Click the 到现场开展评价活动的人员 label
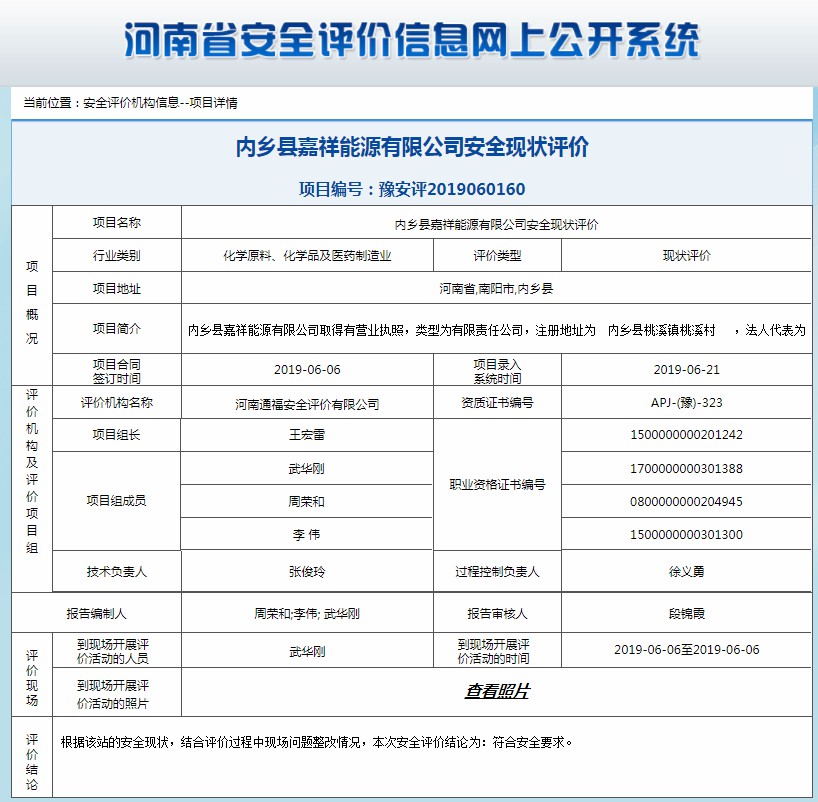Screen dimensions: 818x802 click(x=113, y=651)
